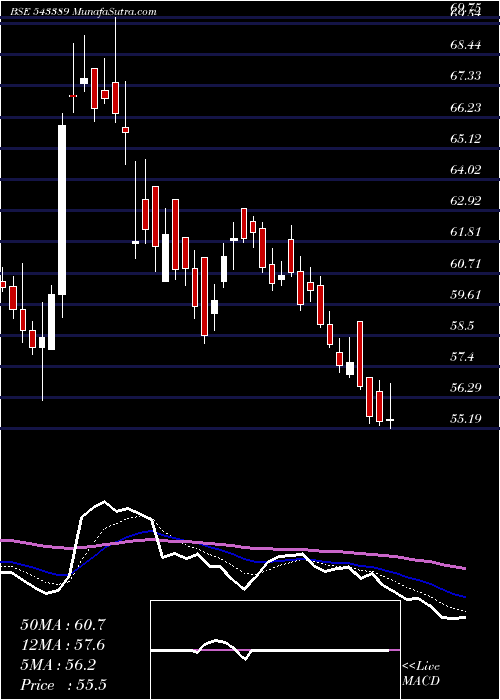Image resolution: width=500 pixels, height=700 pixels.
Task: Click the BSE ticker code label
Action: [40, 12]
